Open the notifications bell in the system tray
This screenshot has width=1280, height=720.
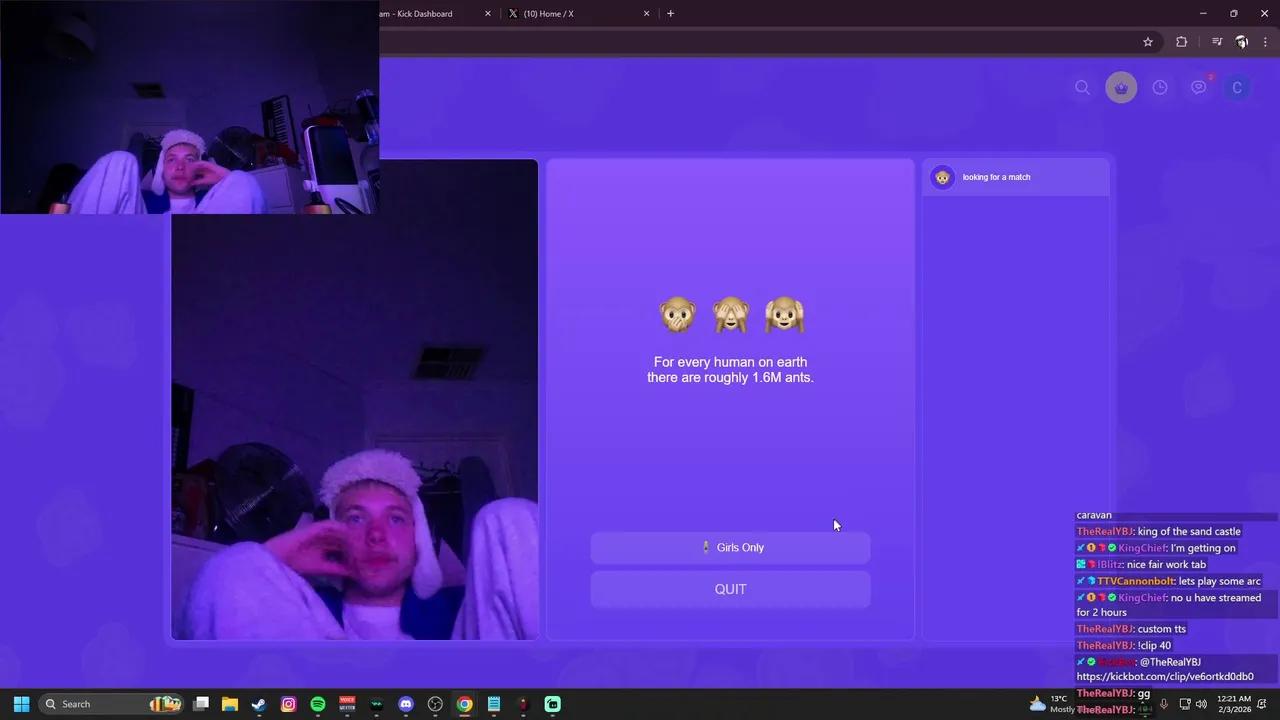1263,704
